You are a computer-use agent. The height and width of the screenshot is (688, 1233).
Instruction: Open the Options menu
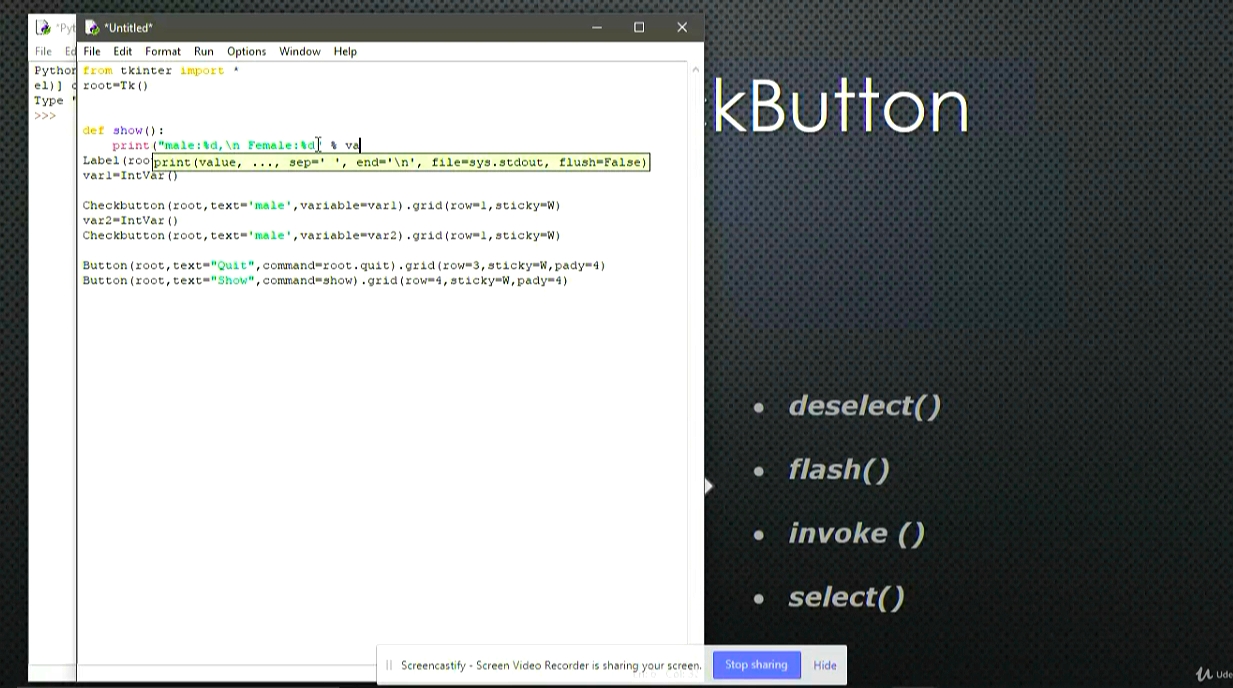point(246,51)
